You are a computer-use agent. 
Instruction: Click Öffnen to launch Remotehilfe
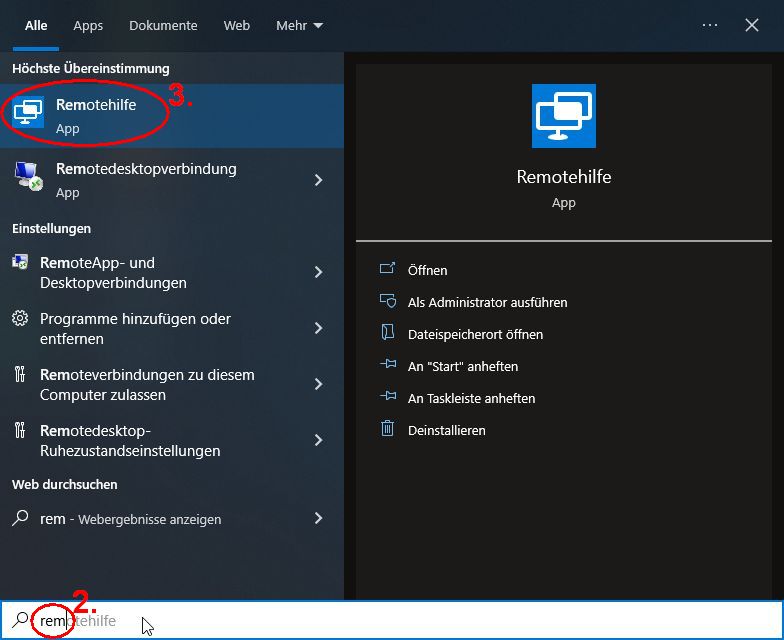coord(428,270)
